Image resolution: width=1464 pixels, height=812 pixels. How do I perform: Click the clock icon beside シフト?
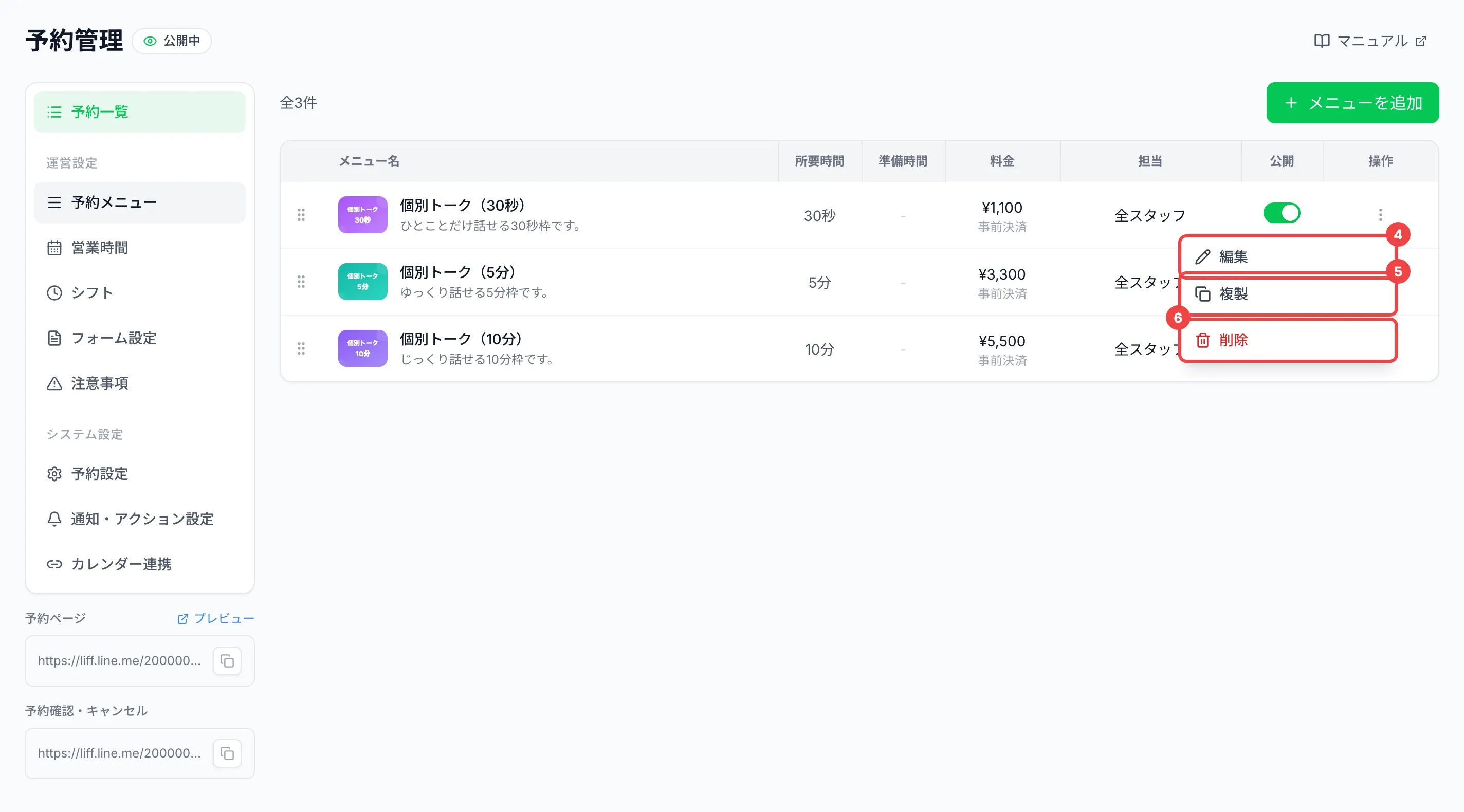pos(54,292)
